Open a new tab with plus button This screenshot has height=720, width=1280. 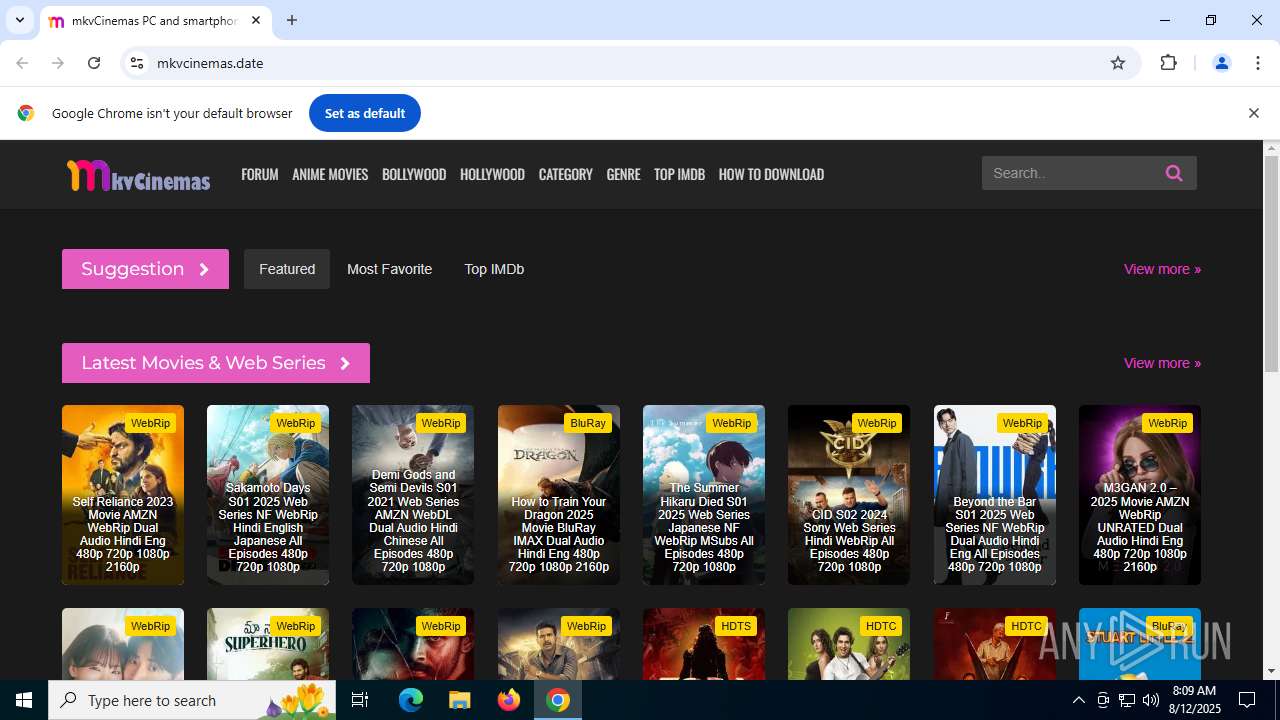pos(292,20)
